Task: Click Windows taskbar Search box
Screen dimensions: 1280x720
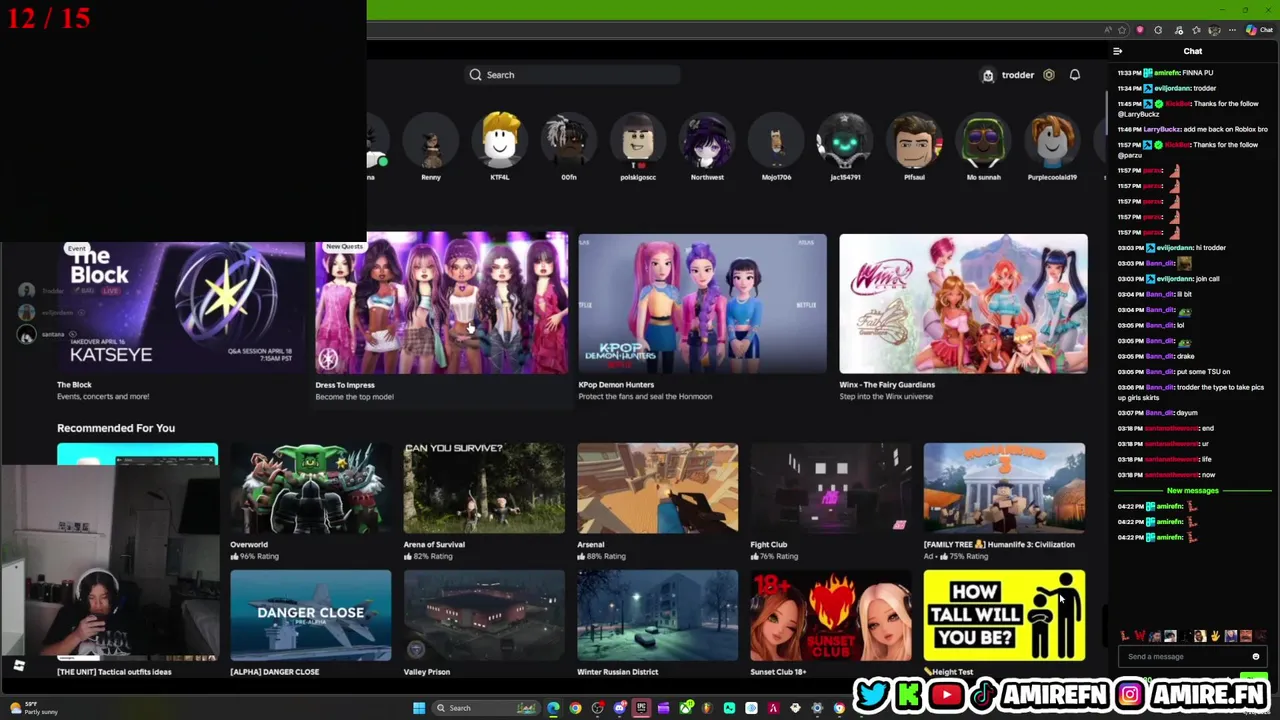Action: [485, 708]
